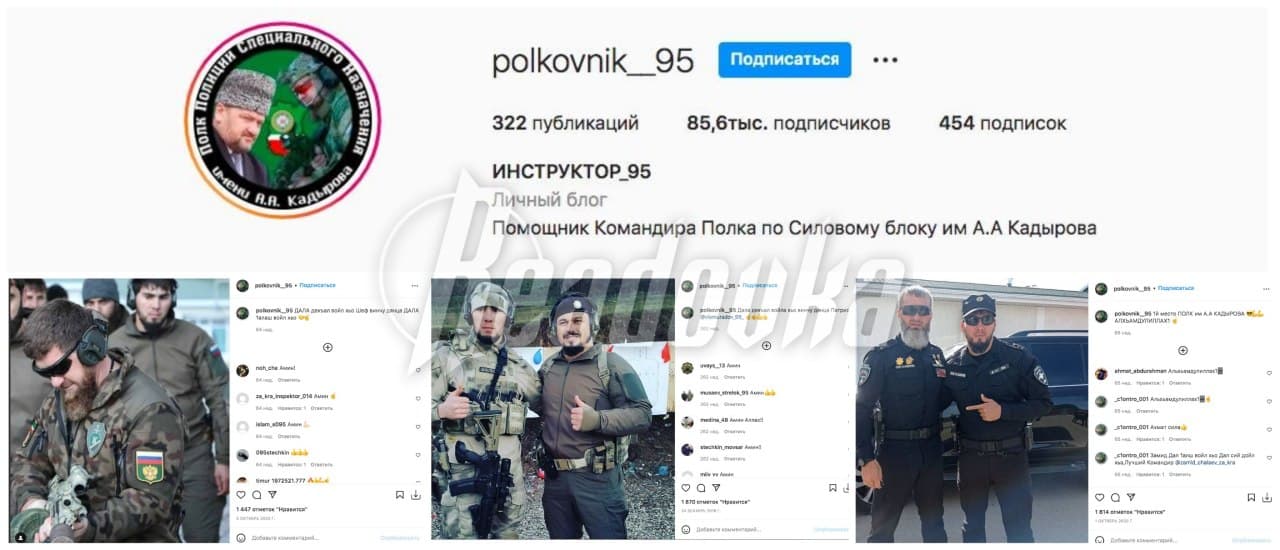Viewport: 1280px width, 550px height.
Task: Open comments via the first post's bubble icon
Action: coord(257,494)
